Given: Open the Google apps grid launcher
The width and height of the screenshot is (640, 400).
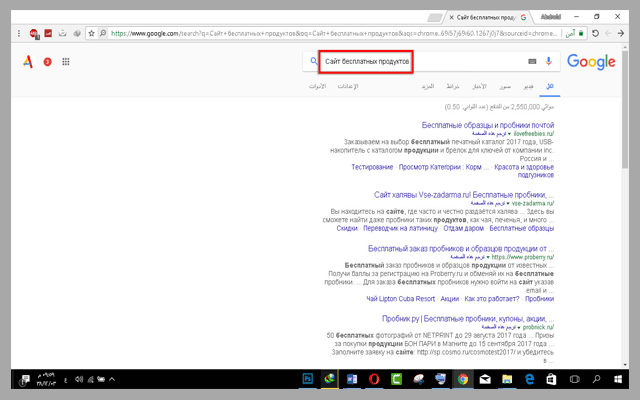Looking at the screenshot, I should click(x=66, y=62).
